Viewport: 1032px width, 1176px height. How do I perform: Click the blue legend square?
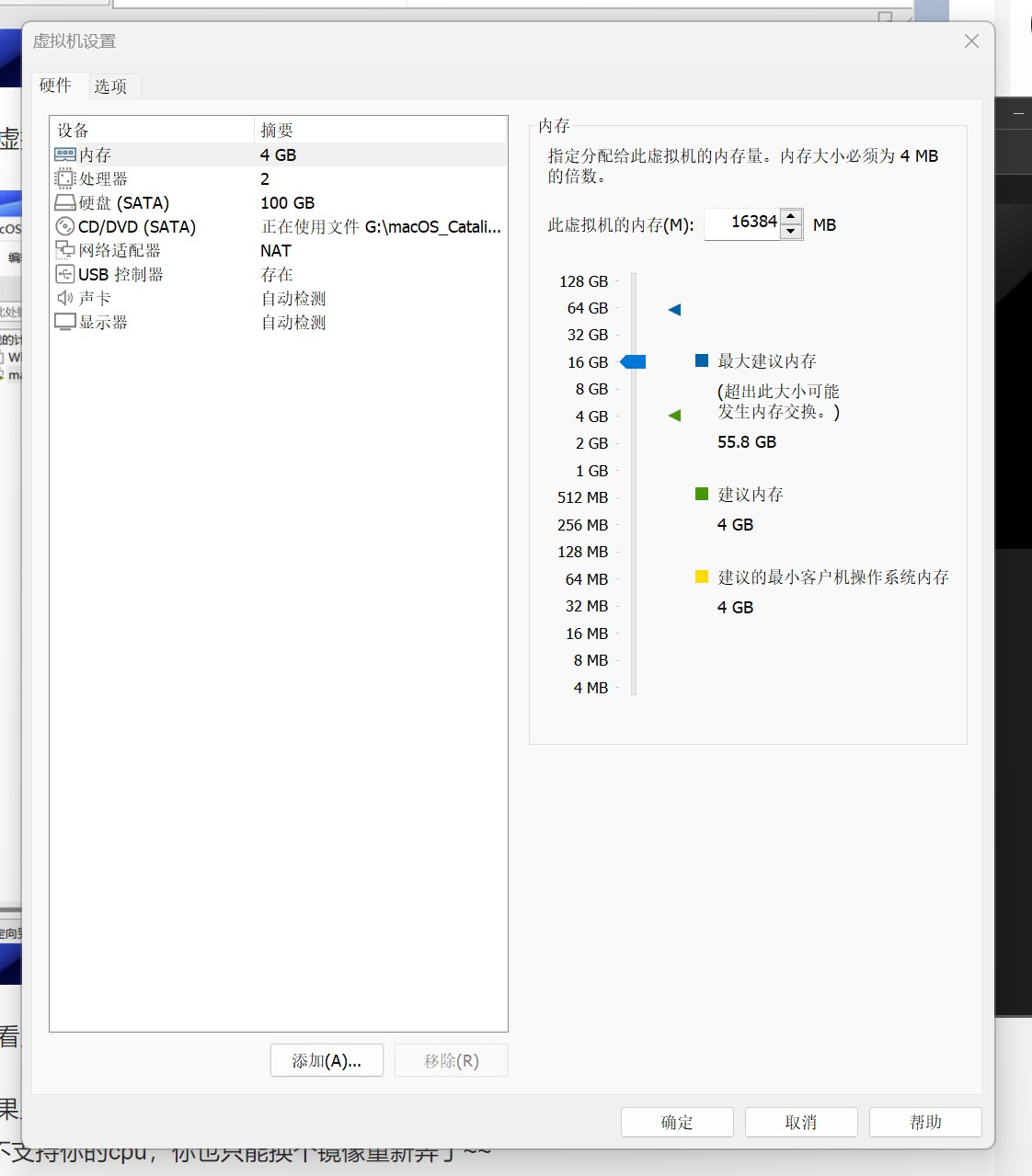(x=702, y=360)
